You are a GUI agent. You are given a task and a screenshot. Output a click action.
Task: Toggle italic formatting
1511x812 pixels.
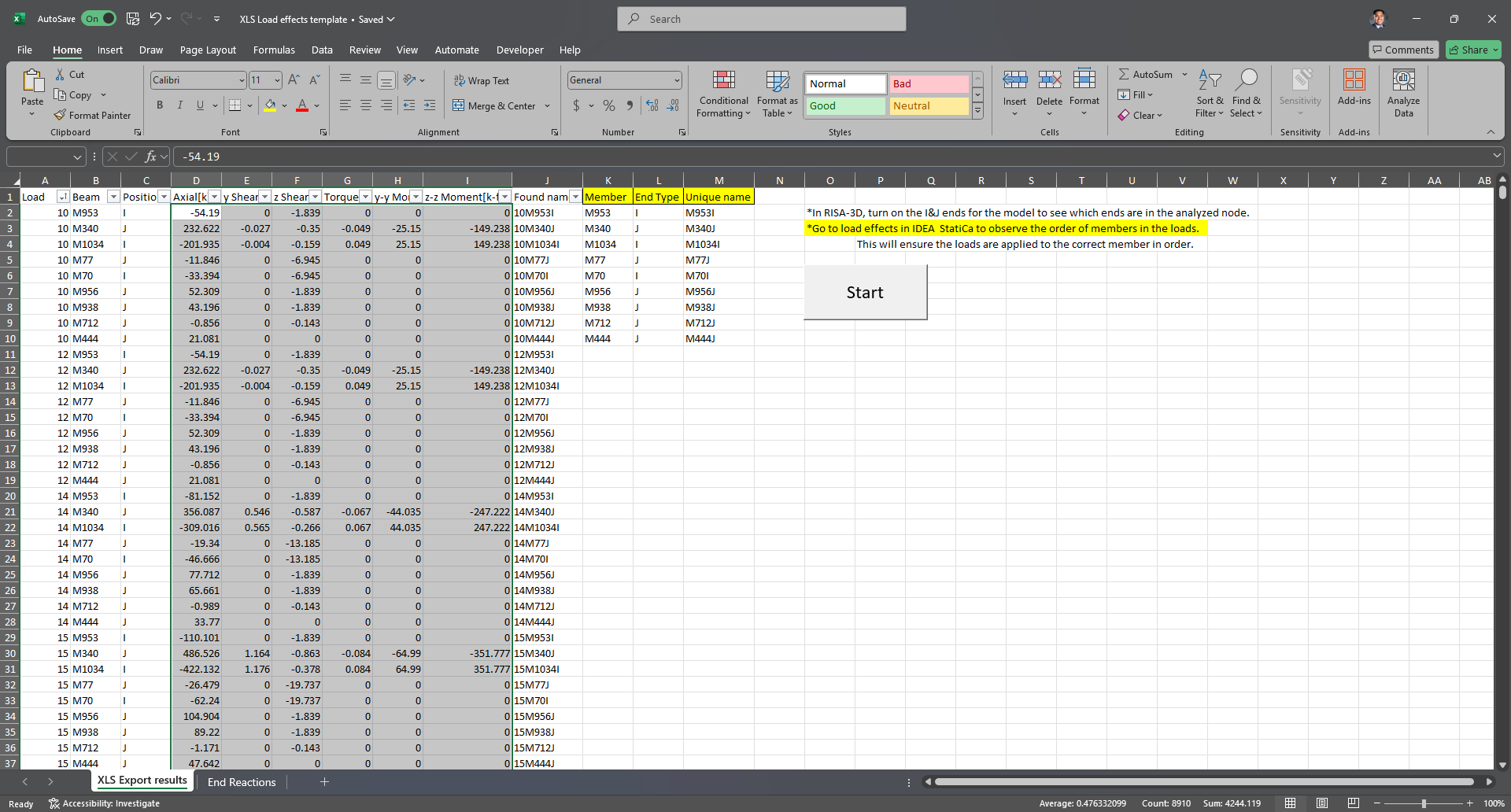(180, 105)
